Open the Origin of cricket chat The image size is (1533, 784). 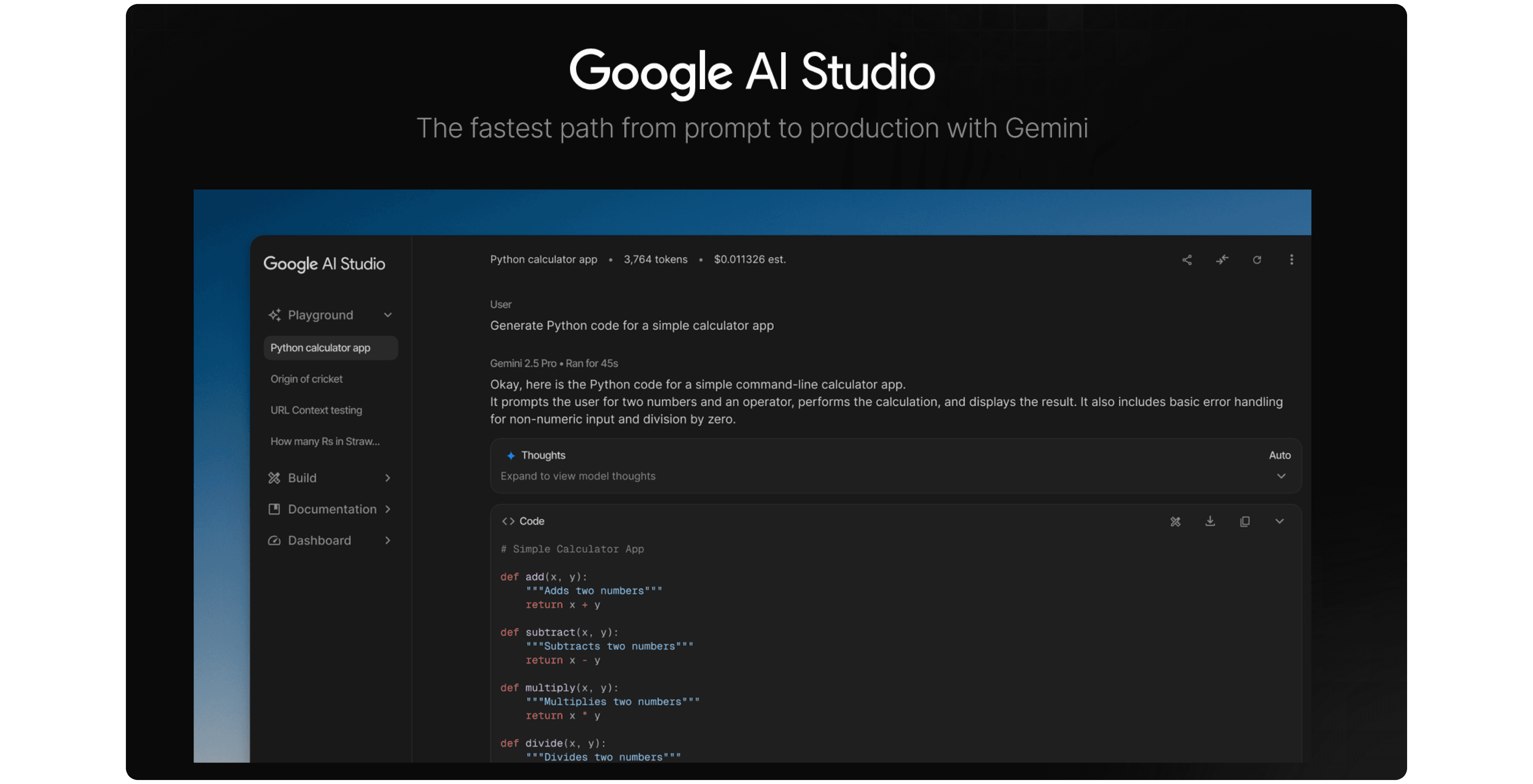[x=306, y=379]
